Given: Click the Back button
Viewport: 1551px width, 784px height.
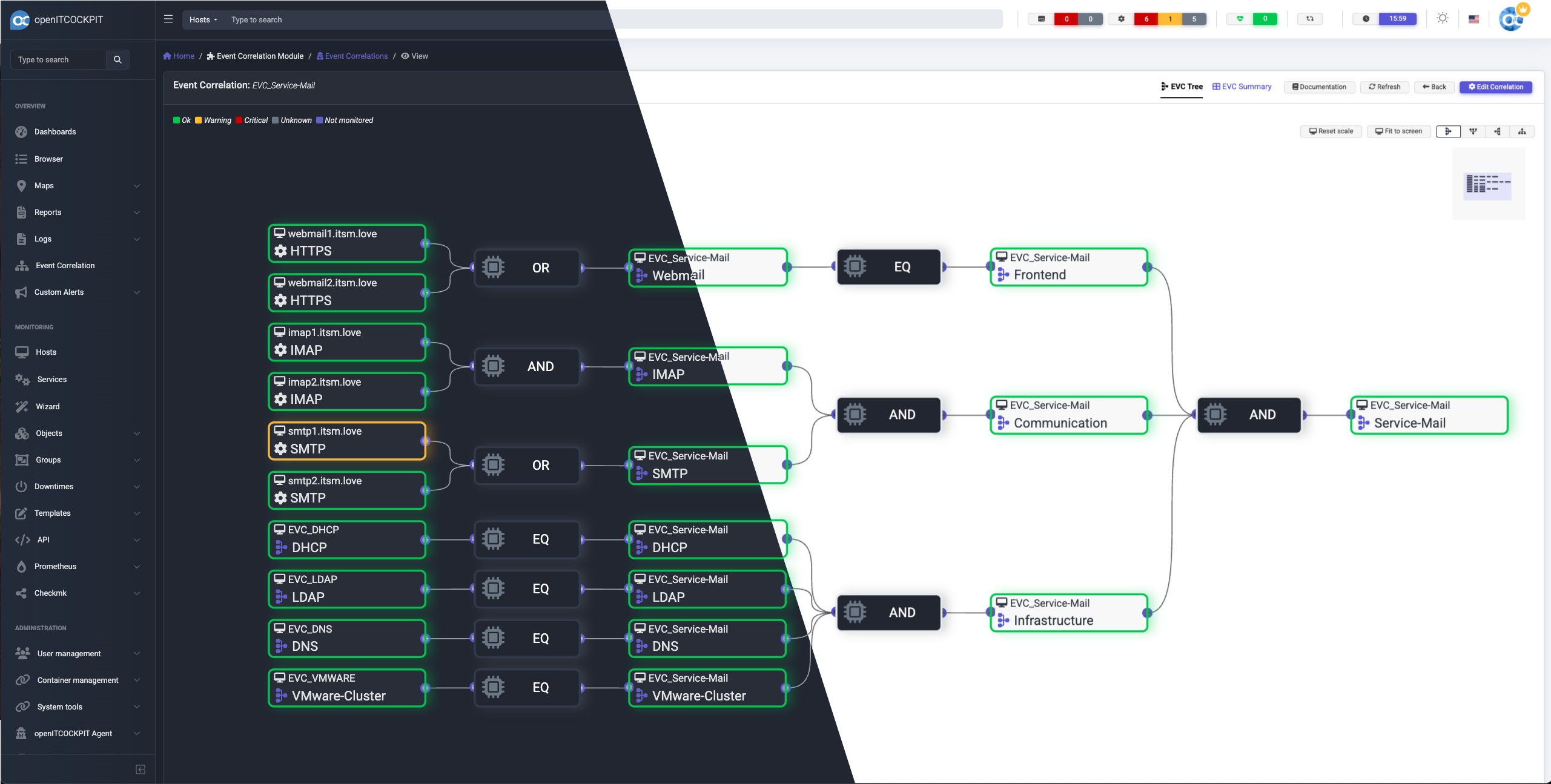Looking at the screenshot, I should [x=1434, y=87].
